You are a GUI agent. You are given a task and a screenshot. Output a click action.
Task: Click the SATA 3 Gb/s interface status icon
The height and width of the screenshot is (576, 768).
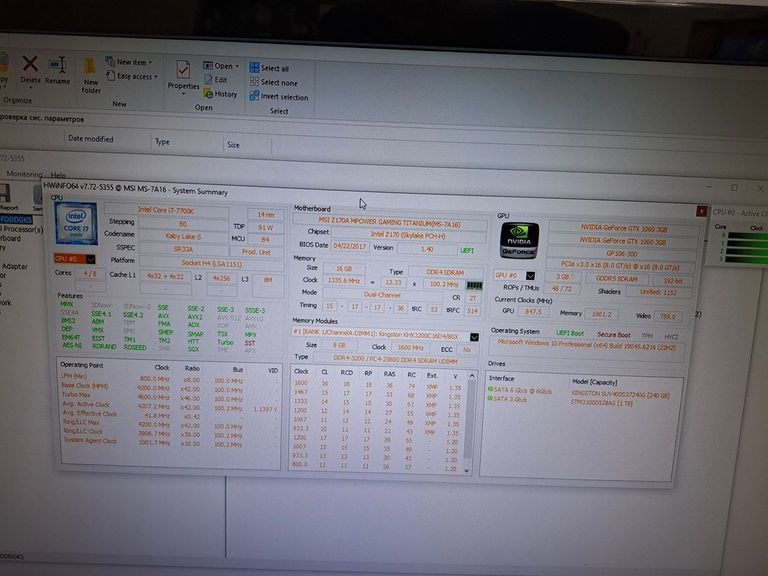pos(490,398)
